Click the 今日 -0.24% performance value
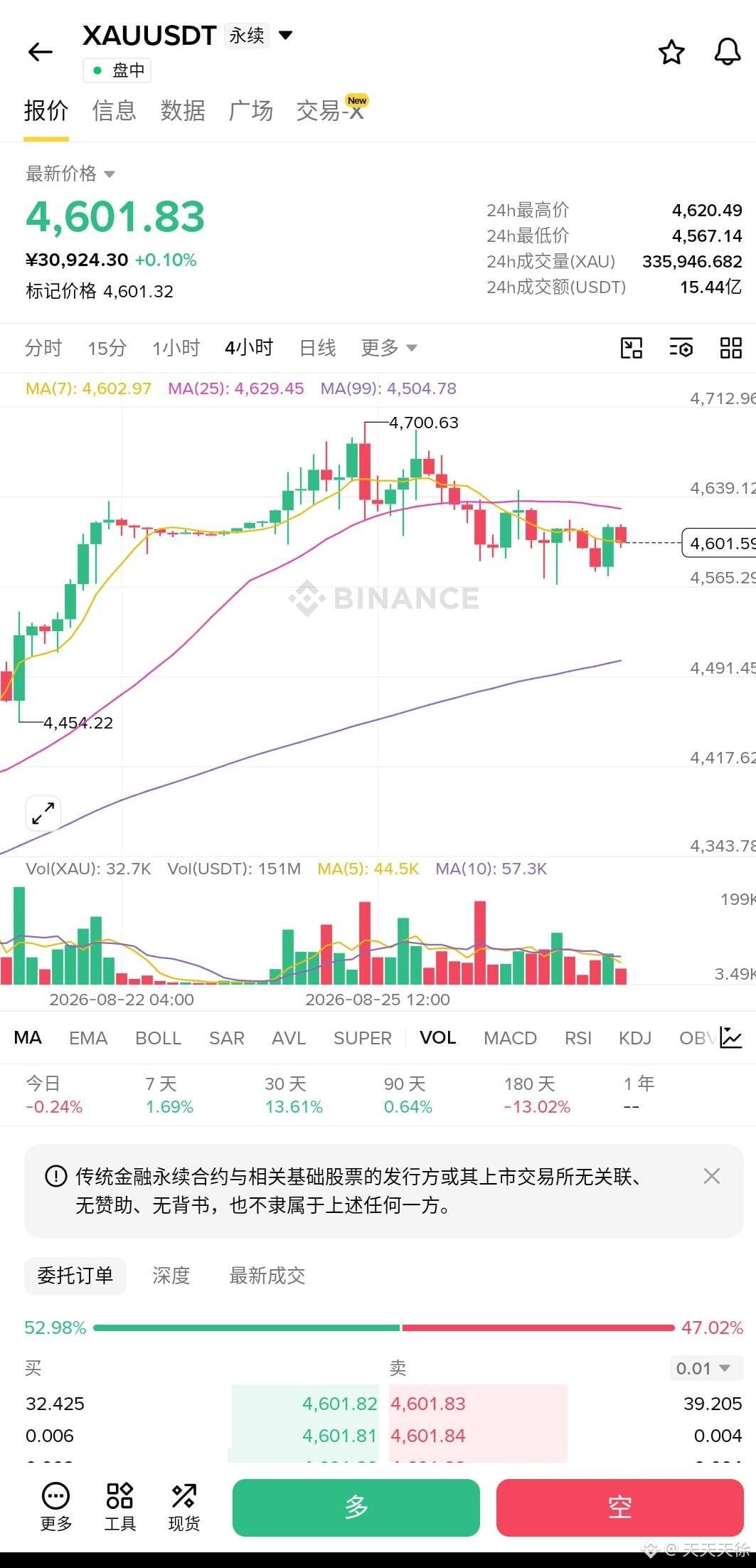 [54, 1107]
